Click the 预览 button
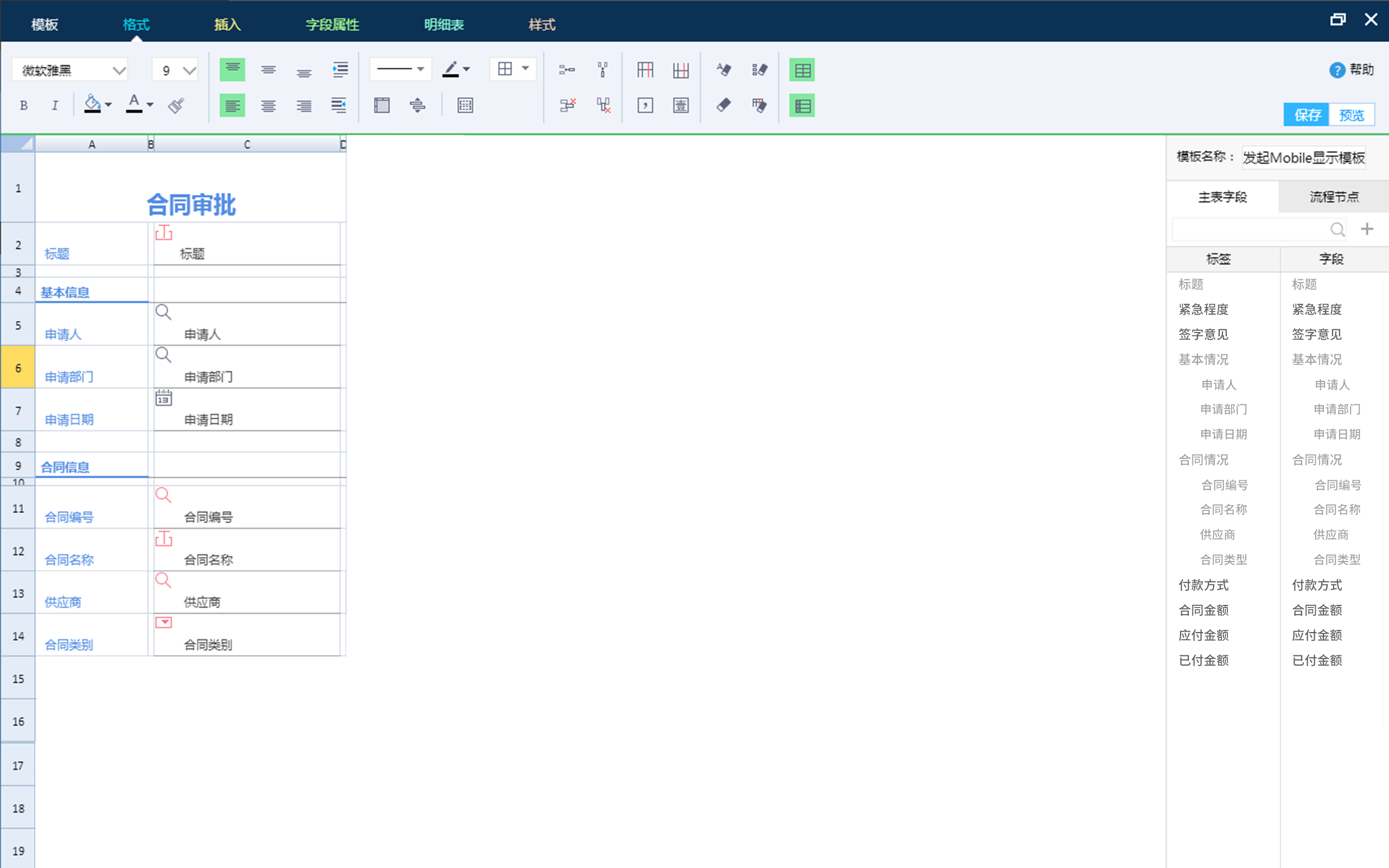 pyautogui.click(x=1351, y=115)
